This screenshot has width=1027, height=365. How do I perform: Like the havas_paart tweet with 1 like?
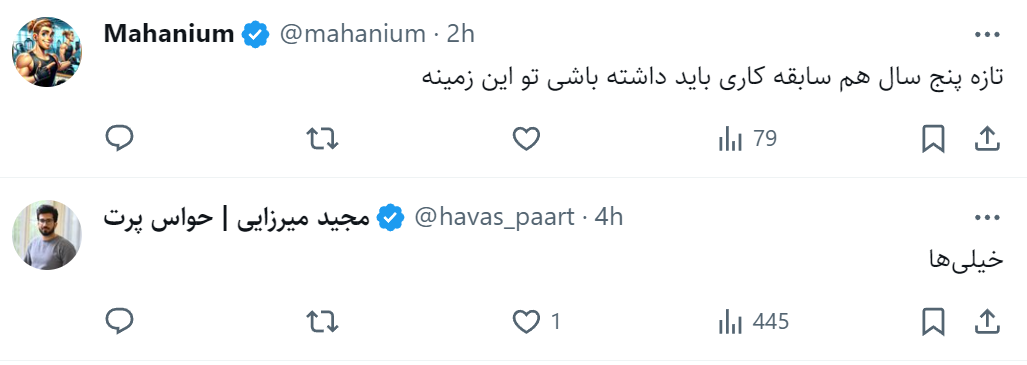tap(536, 322)
